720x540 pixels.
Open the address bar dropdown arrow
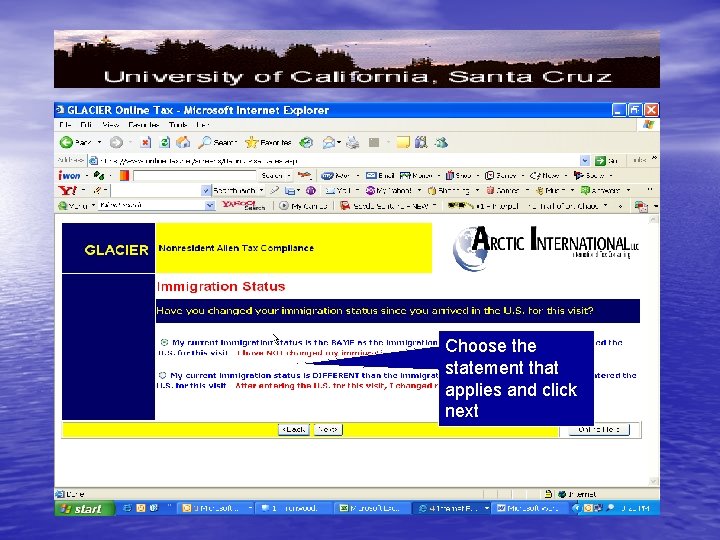[x=585, y=161]
